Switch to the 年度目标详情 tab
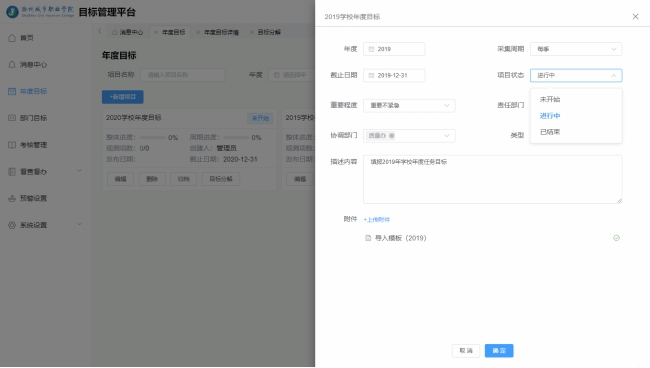 click(x=221, y=32)
